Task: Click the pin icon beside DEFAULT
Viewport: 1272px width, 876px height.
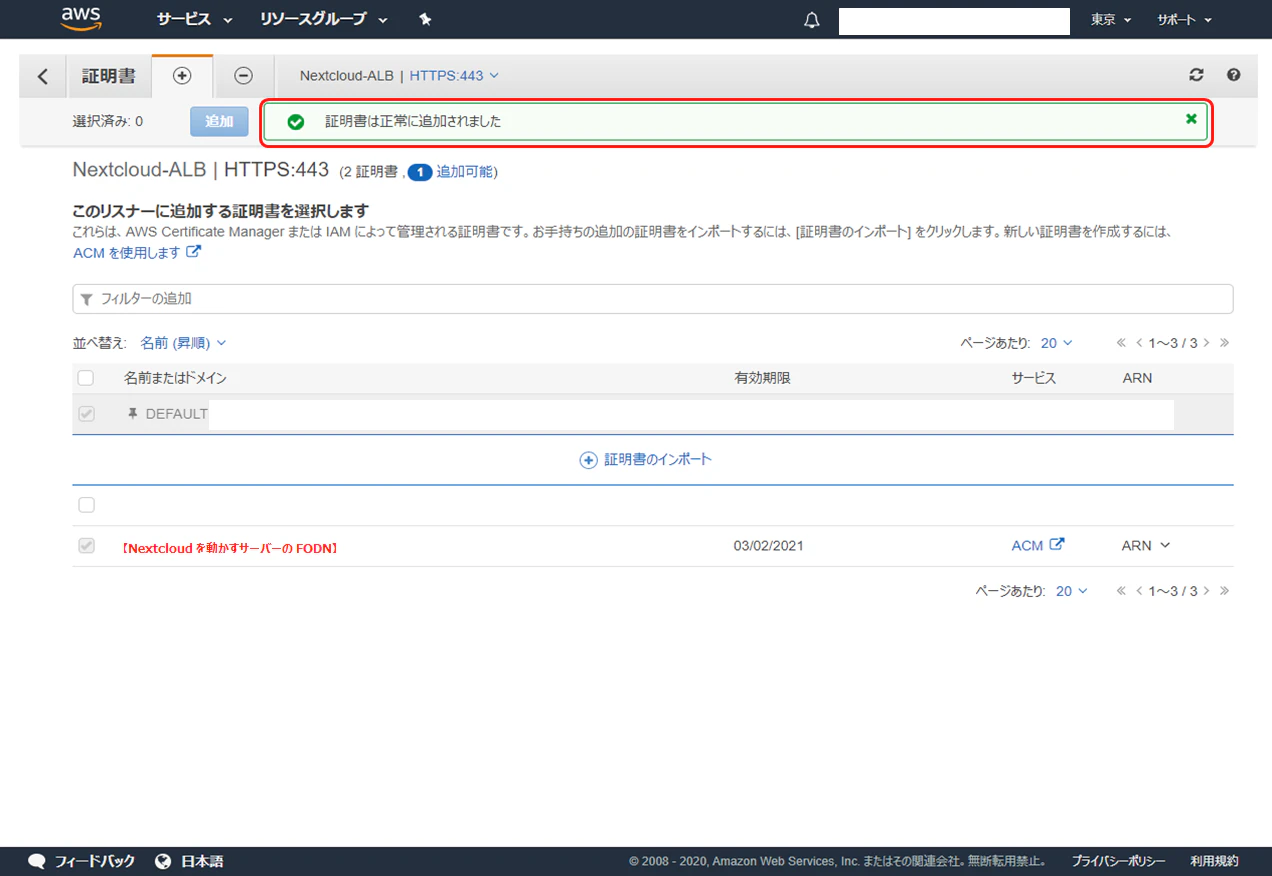Action: click(132, 413)
